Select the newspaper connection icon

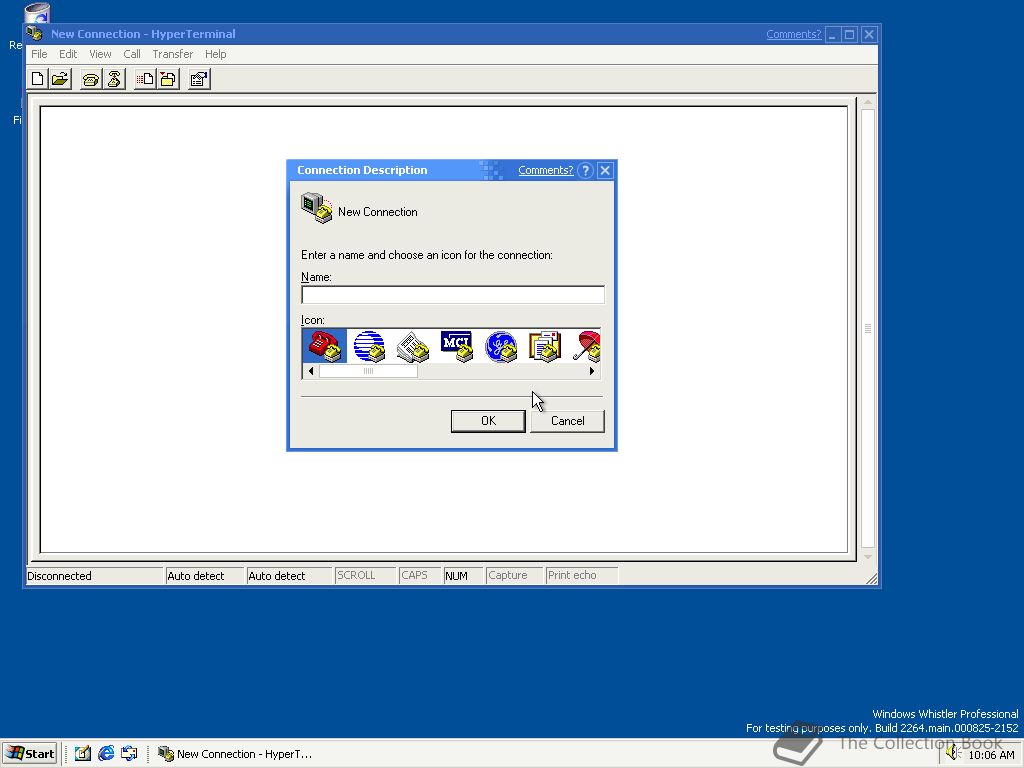pyautogui.click(x=413, y=345)
